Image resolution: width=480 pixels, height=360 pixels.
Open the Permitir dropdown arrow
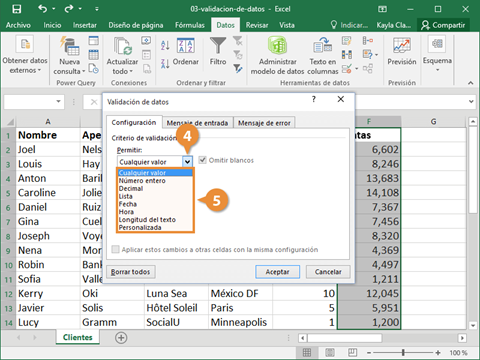(x=188, y=162)
